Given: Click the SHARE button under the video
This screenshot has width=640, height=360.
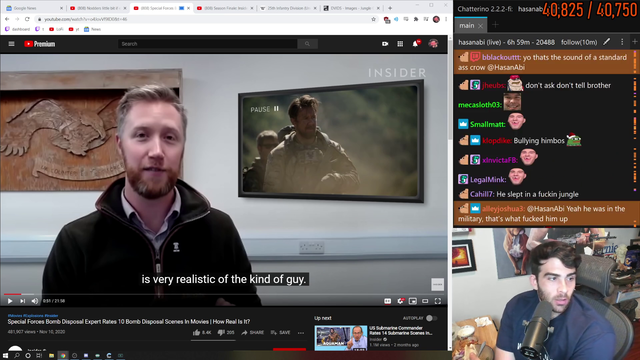Looking at the screenshot, I should (x=252, y=333).
